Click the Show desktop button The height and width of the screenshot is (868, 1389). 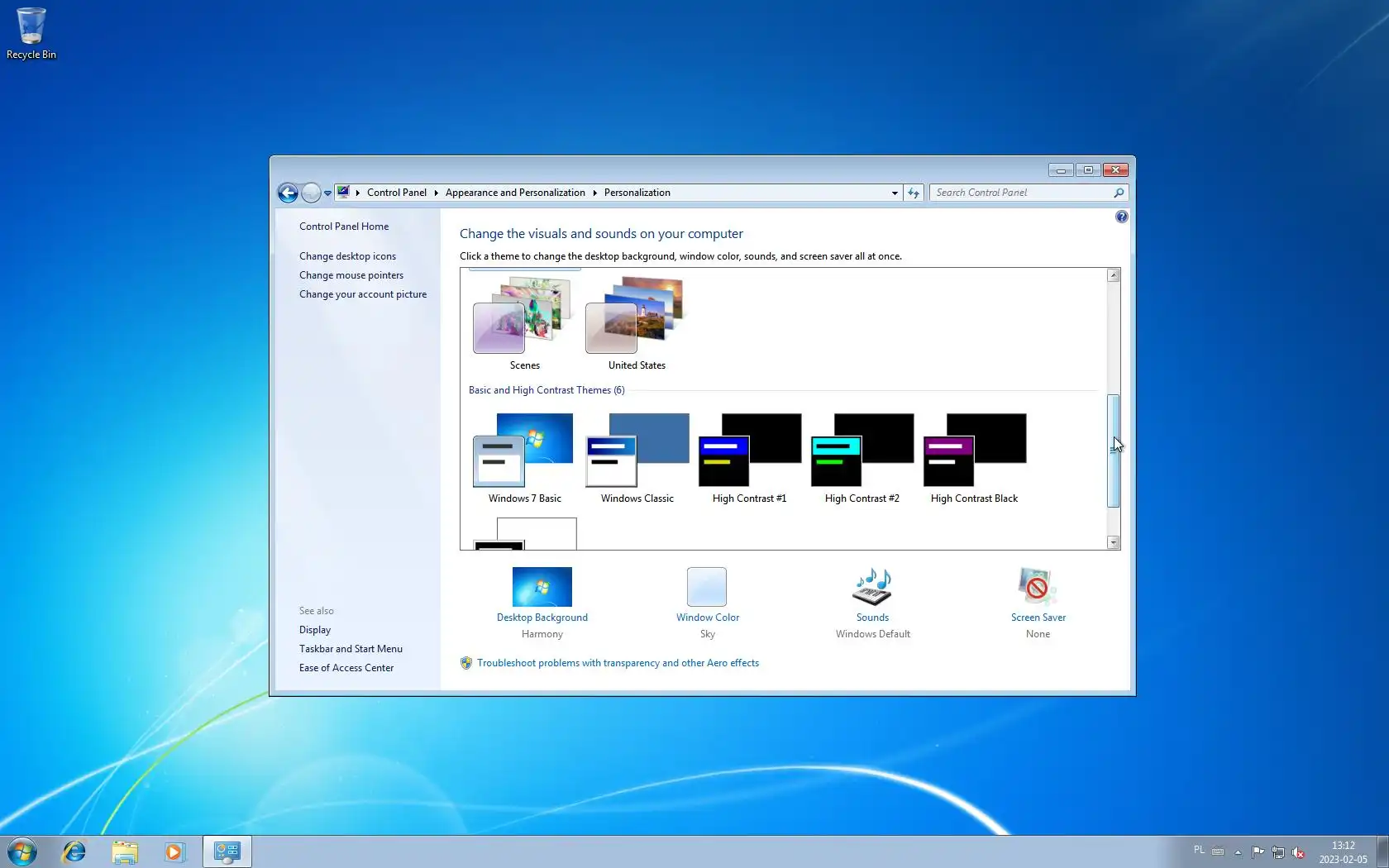1382,851
